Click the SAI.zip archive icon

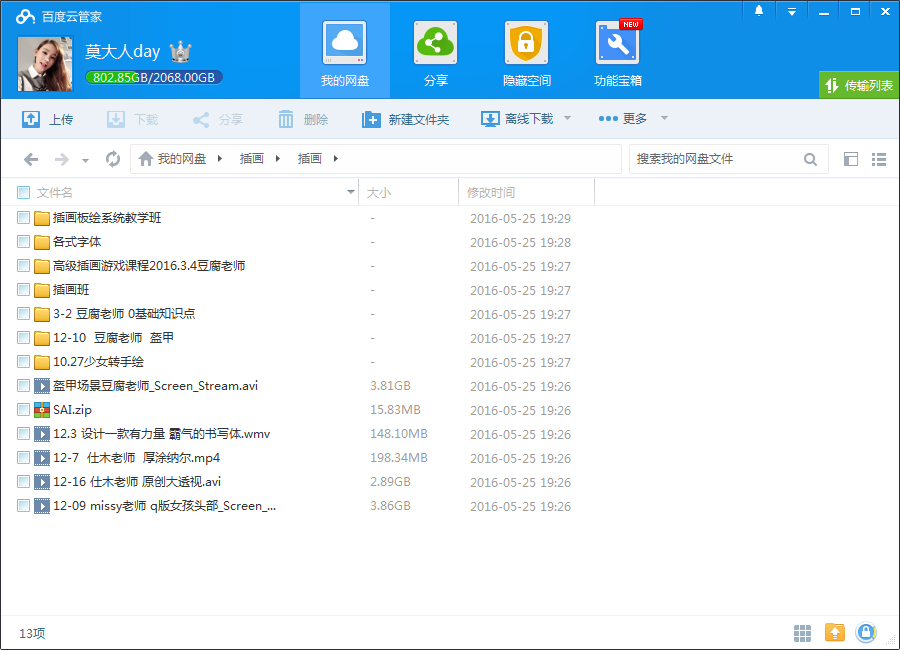(x=42, y=410)
